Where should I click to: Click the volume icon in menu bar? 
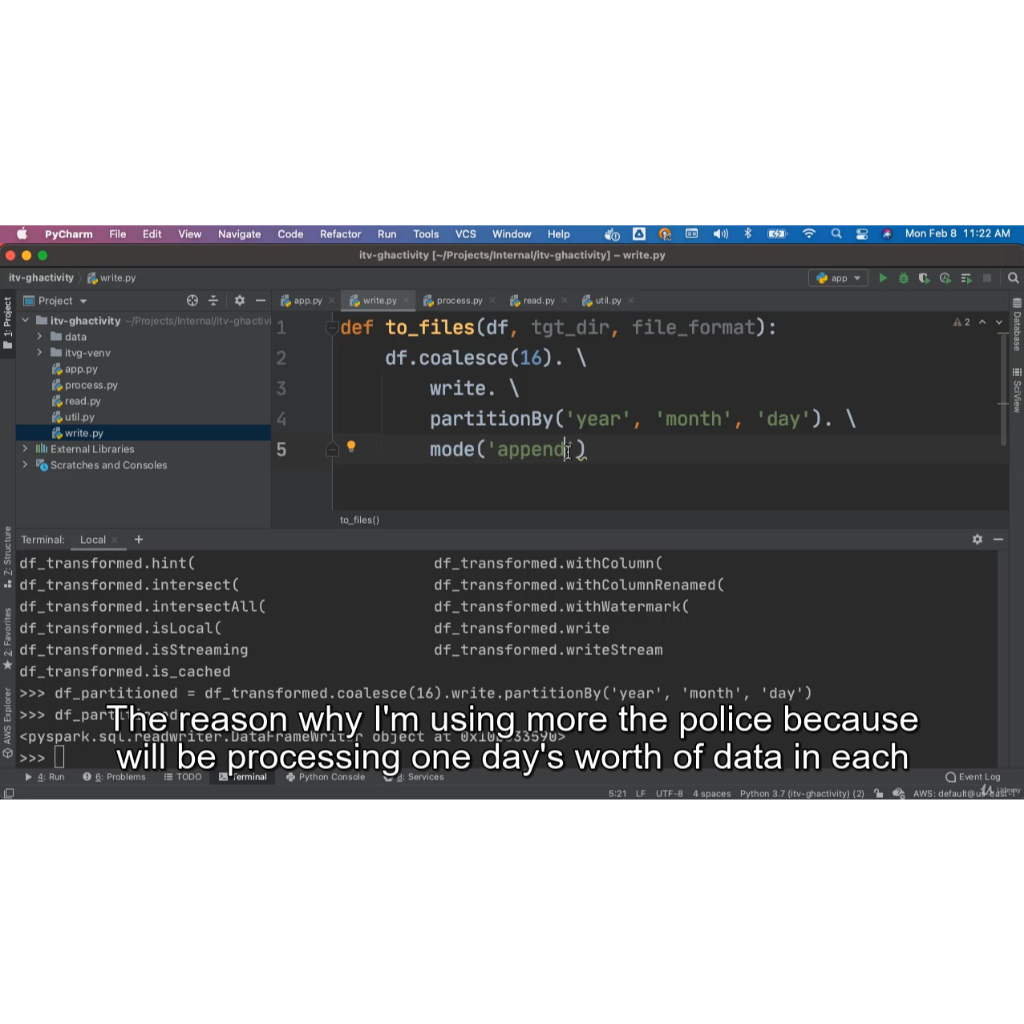(x=720, y=234)
